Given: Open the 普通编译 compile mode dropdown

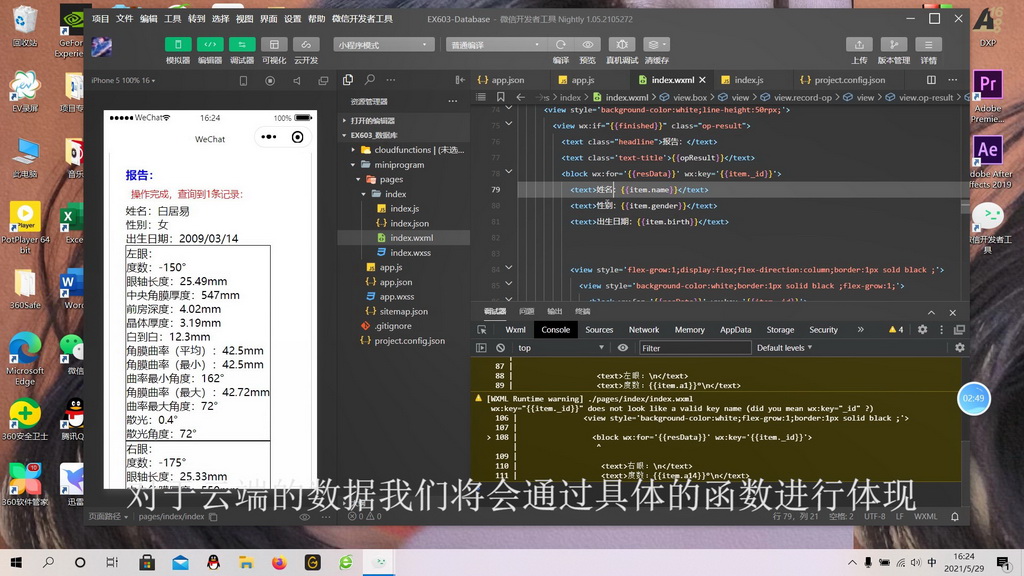Looking at the screenshot, I should tap(496, 45).
